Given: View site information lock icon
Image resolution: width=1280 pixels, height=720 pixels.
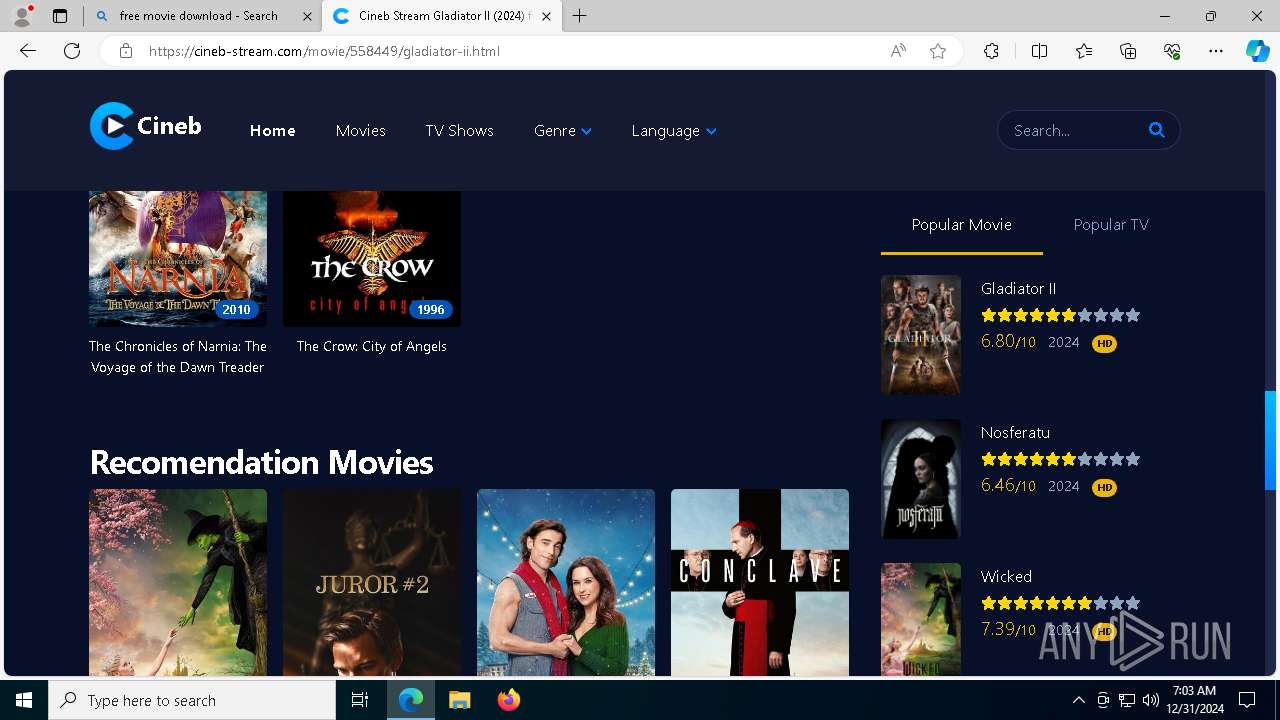Looking at the screenshot, I should pyautogui.click(x=126, y=51).
